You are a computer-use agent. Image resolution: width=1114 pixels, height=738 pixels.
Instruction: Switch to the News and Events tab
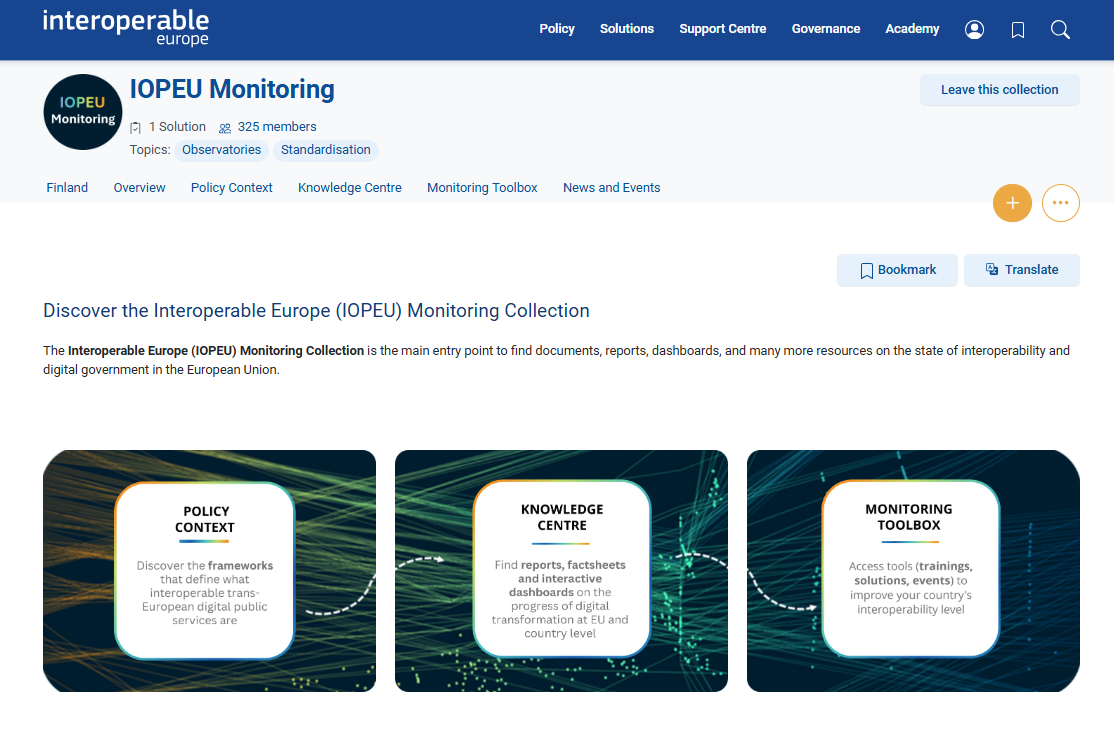coord(612,188)
